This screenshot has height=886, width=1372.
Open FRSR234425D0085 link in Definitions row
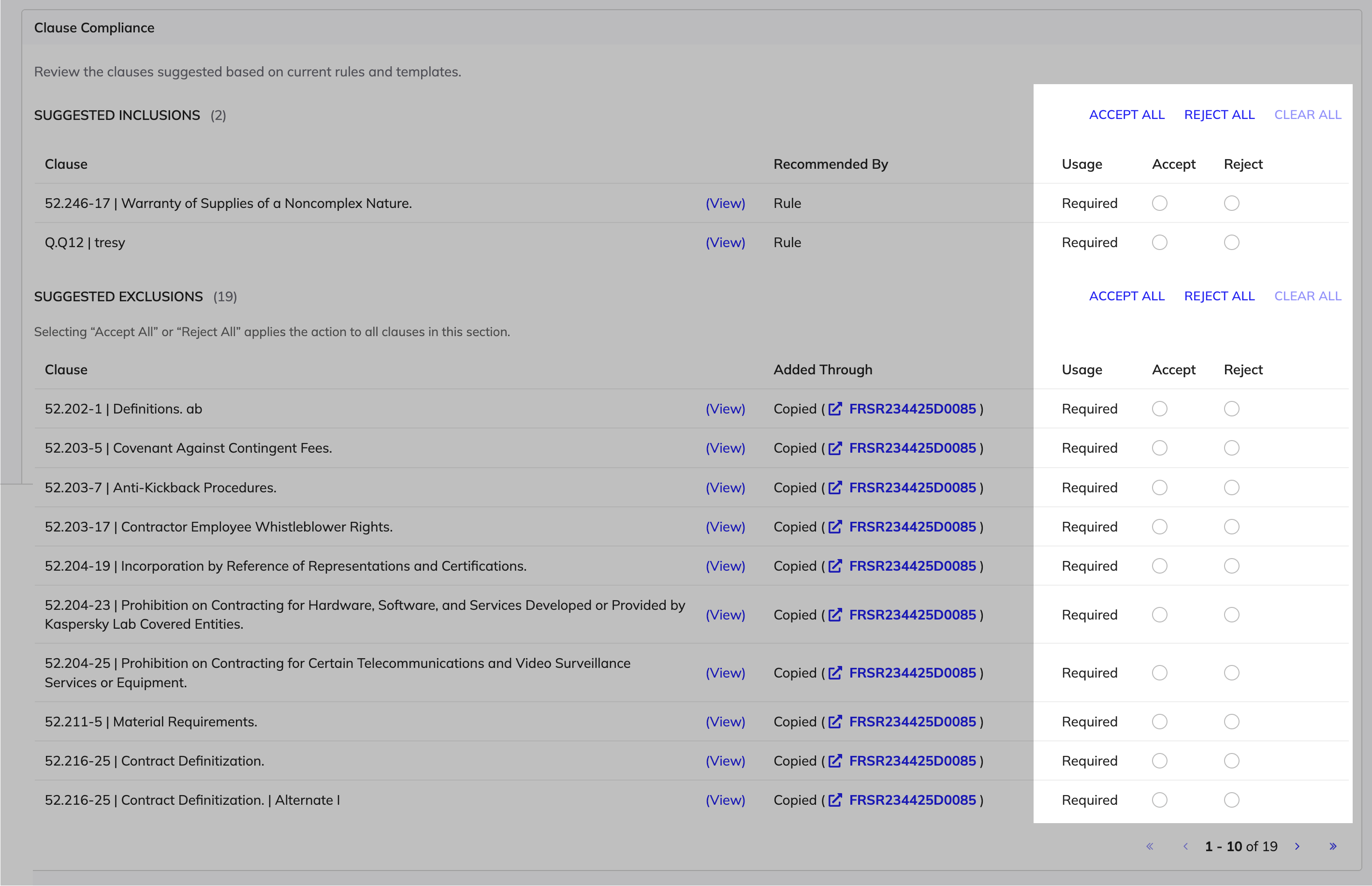(913, 409)
